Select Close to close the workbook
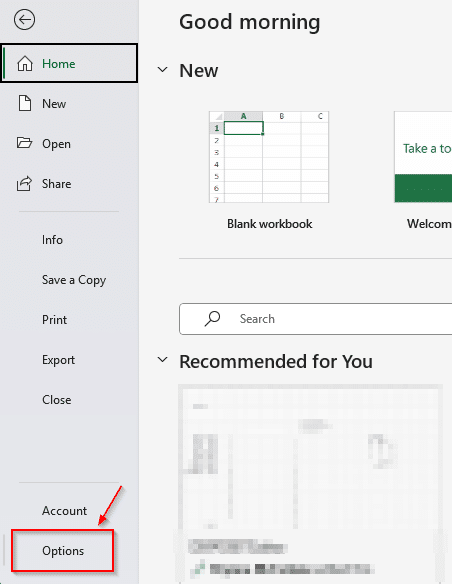Viewport: 452px width, 584px height. click(57, 400)
